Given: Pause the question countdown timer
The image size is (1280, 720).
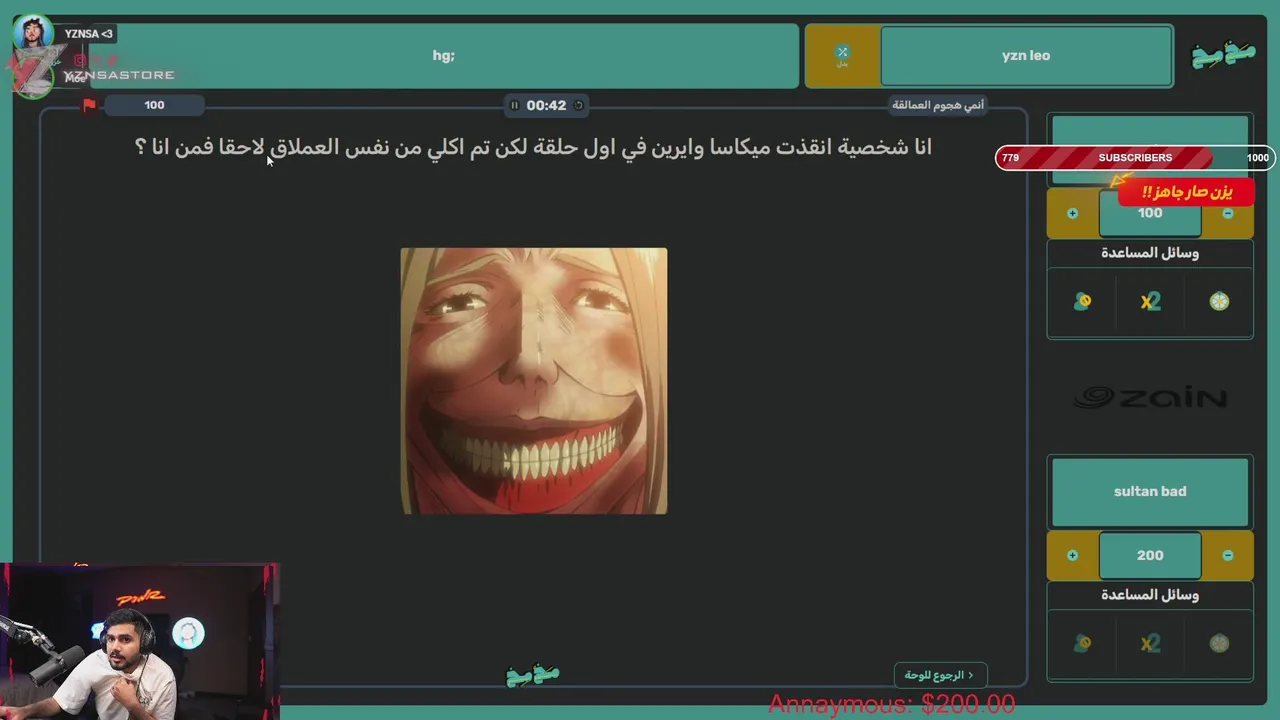Looking at the screenshot, I should [x=515, y=105].
